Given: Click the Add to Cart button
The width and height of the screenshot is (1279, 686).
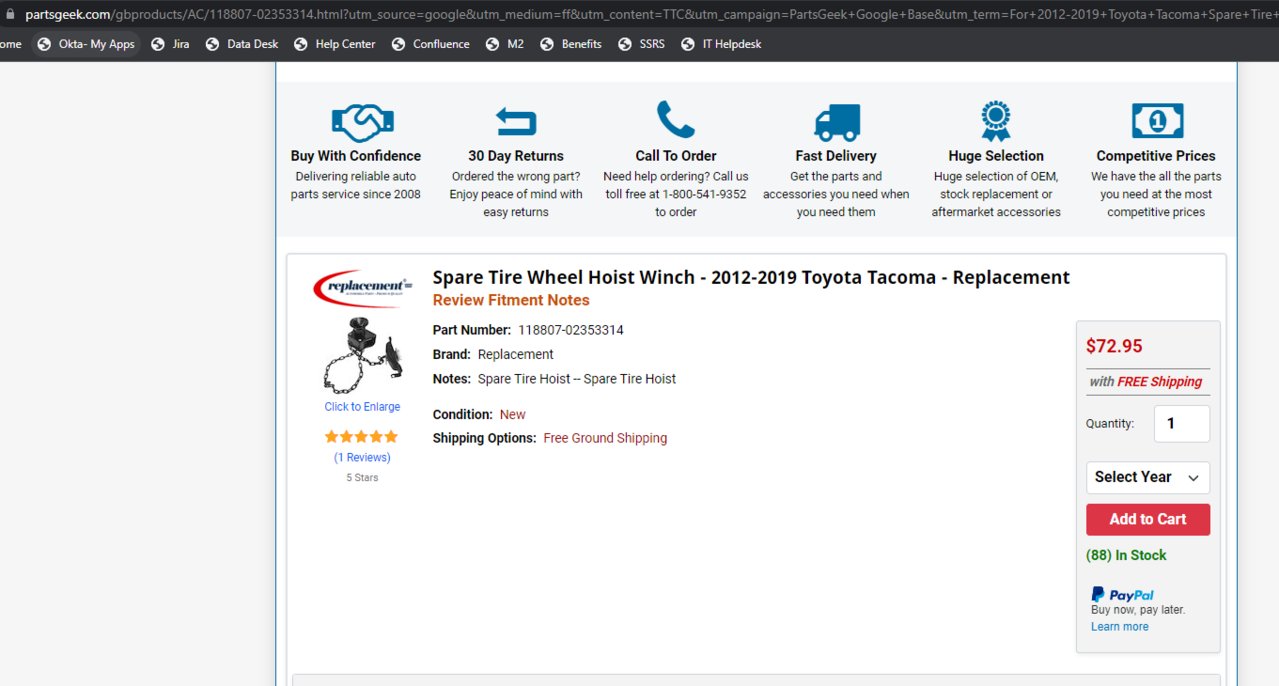Looking at the screenshot, I should [1148, 520].
